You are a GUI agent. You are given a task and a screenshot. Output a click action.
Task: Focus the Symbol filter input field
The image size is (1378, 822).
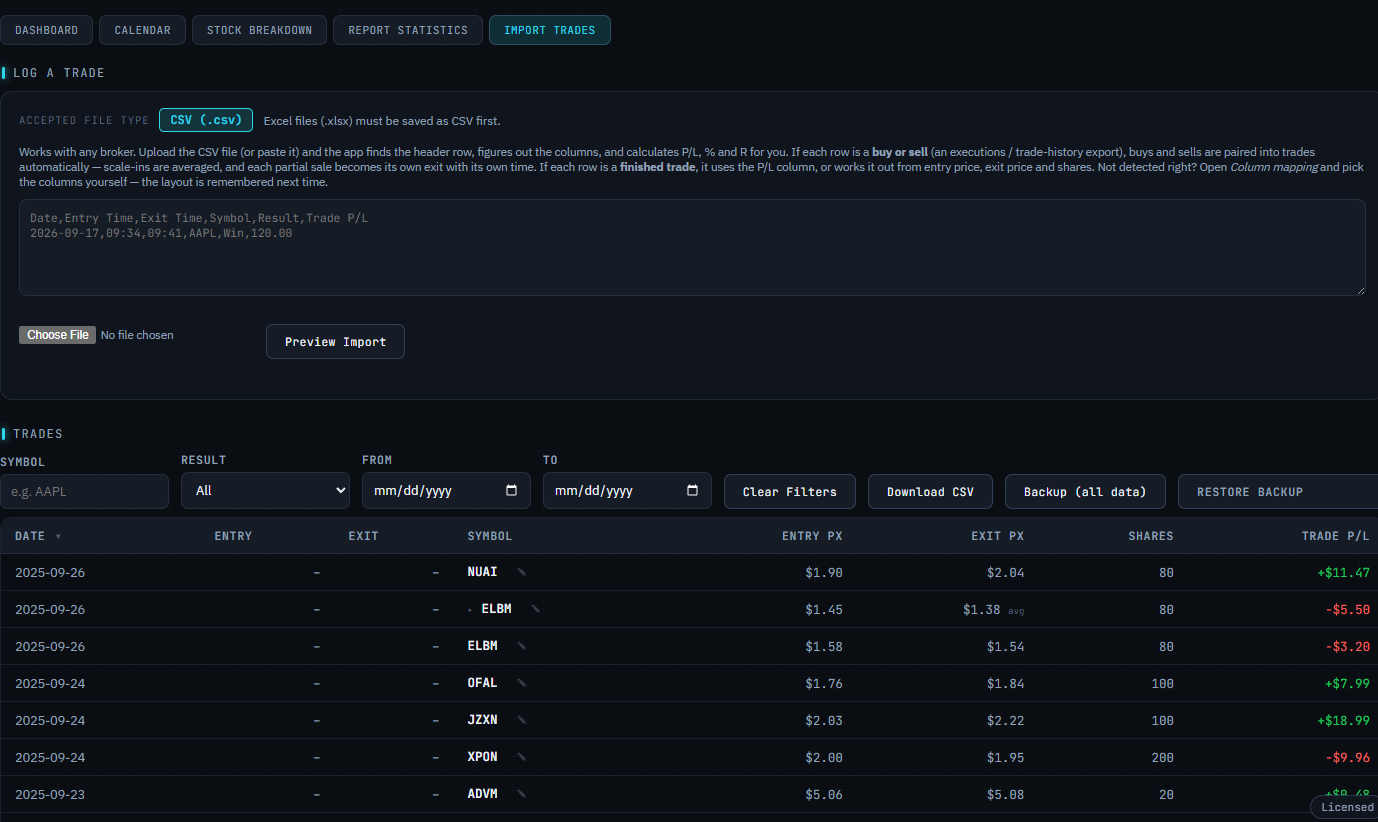tap(84, 491)
